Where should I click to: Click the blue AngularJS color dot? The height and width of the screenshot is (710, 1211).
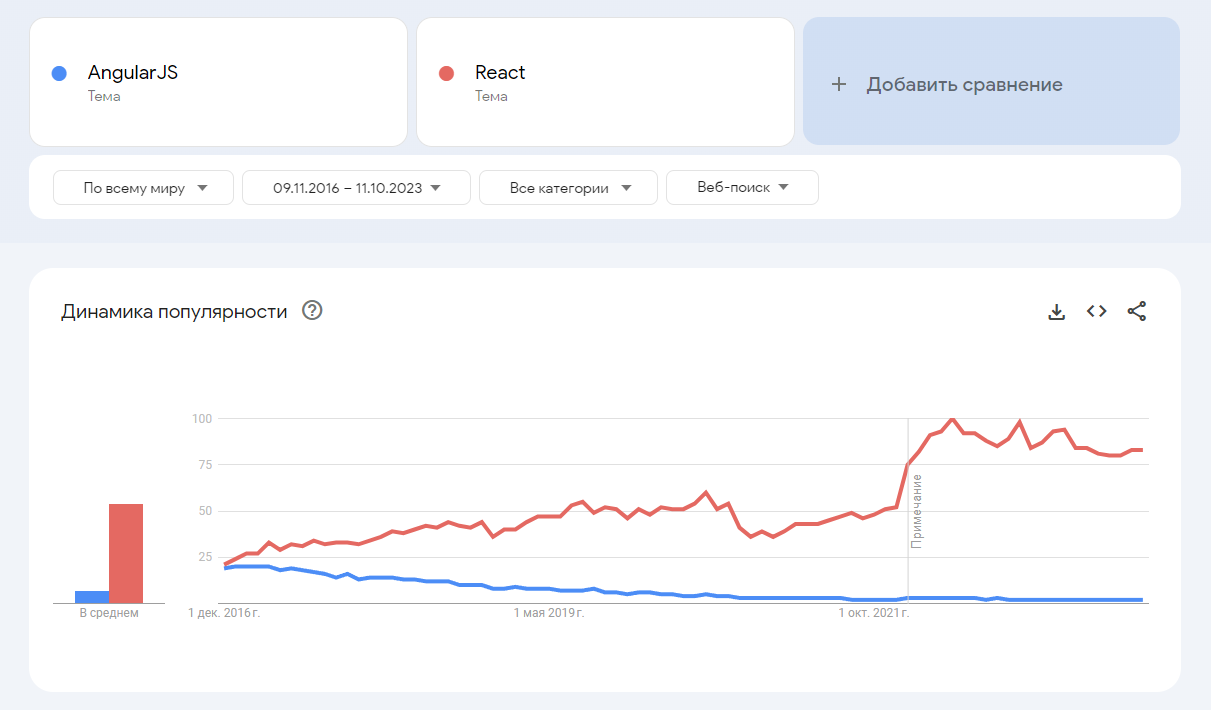click(59, 73)
